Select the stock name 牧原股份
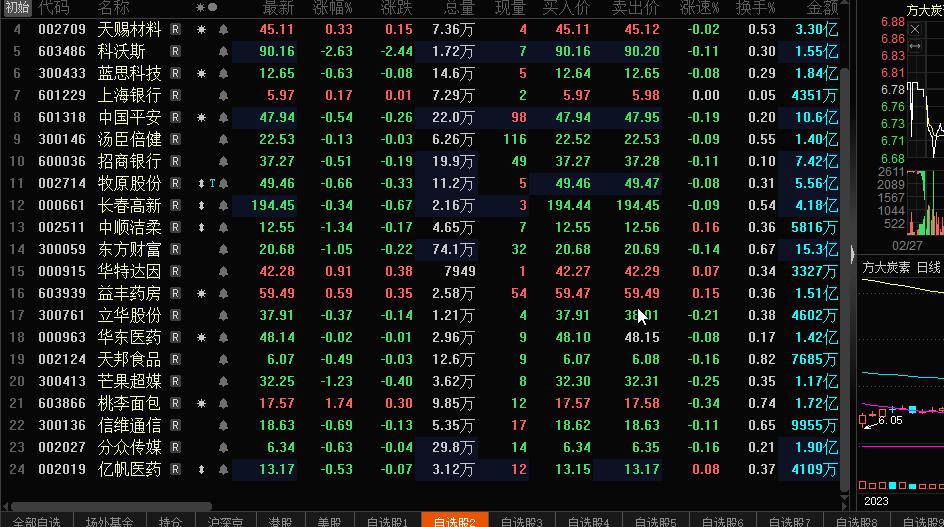Screen dimensions: 944x527 point(129,184)
